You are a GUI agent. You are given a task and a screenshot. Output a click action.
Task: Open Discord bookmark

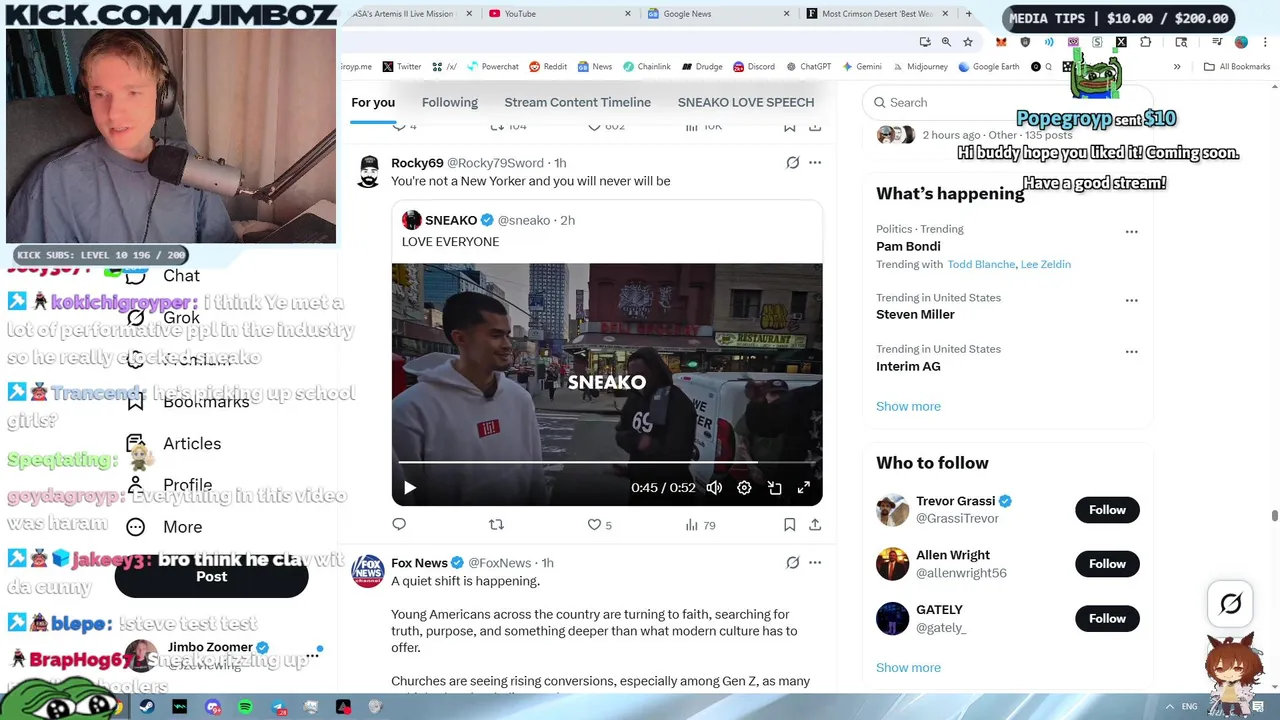coord(754,67)
